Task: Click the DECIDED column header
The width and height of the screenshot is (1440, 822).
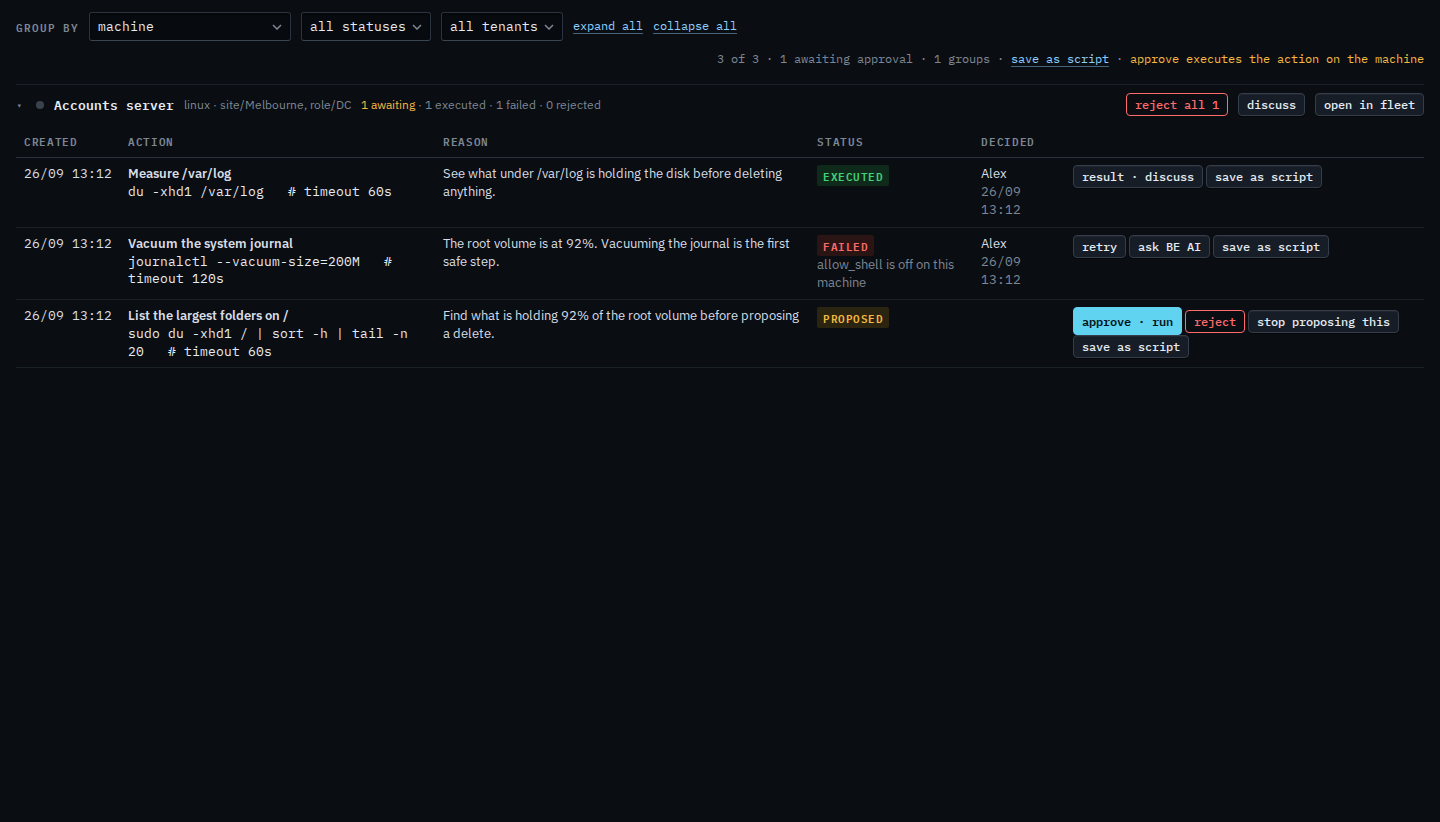Action: 1007,142
